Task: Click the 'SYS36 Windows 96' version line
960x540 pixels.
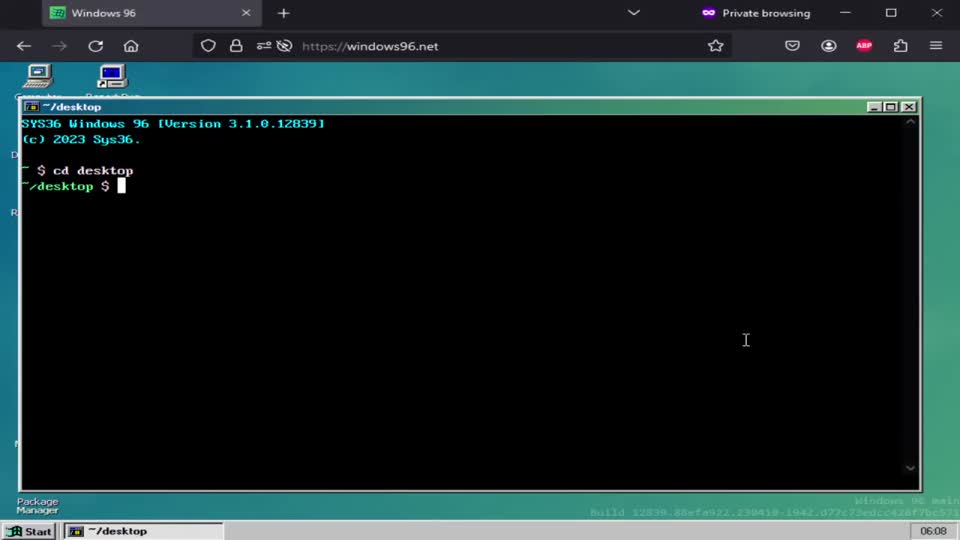Action: (173, 124)
